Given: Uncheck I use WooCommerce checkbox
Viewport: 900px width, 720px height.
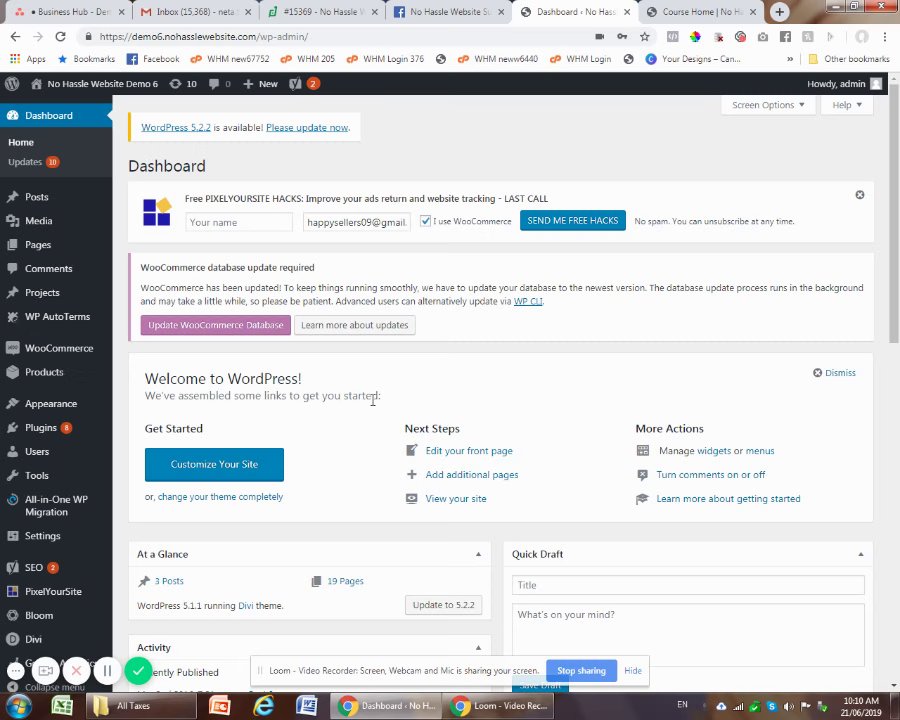Looking at the screenshot, I should tap(425, 221).
